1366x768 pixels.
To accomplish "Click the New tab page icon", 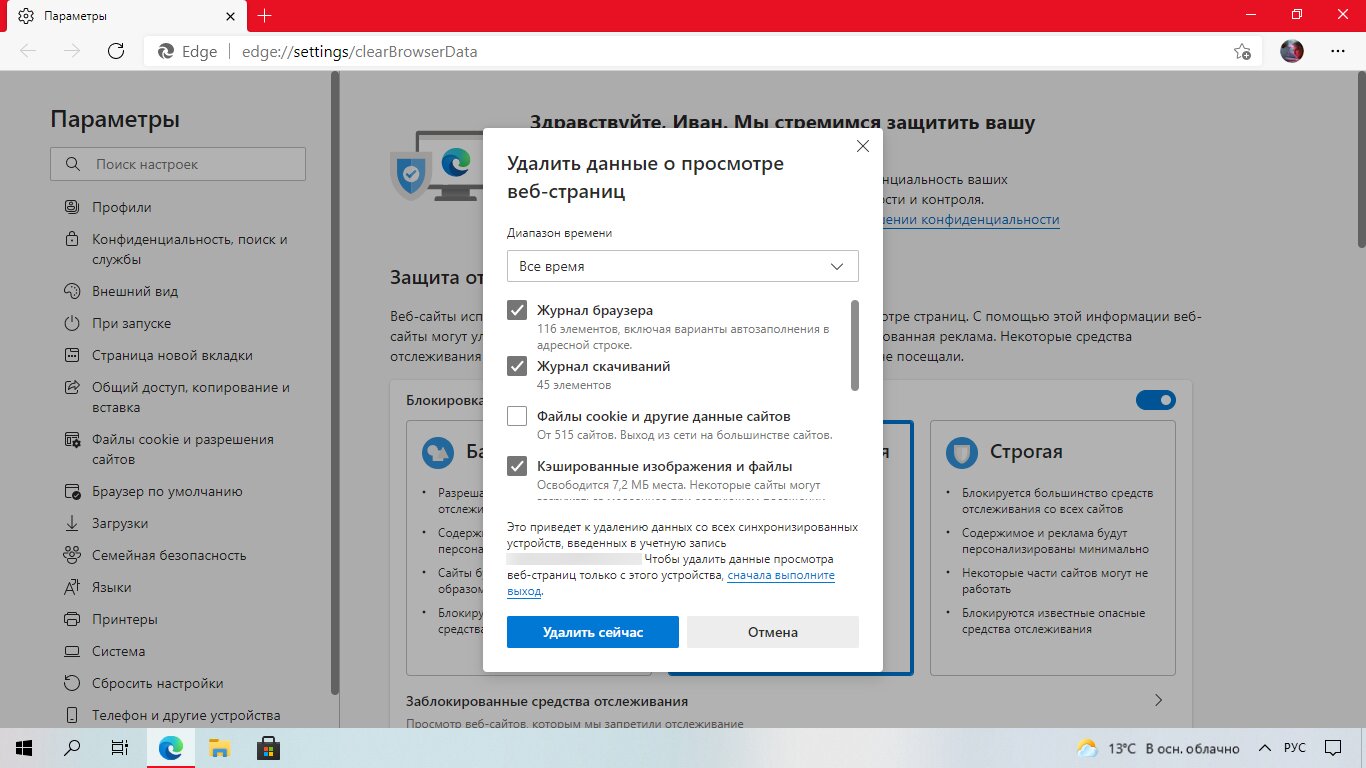I will click(x=72, y=355).
